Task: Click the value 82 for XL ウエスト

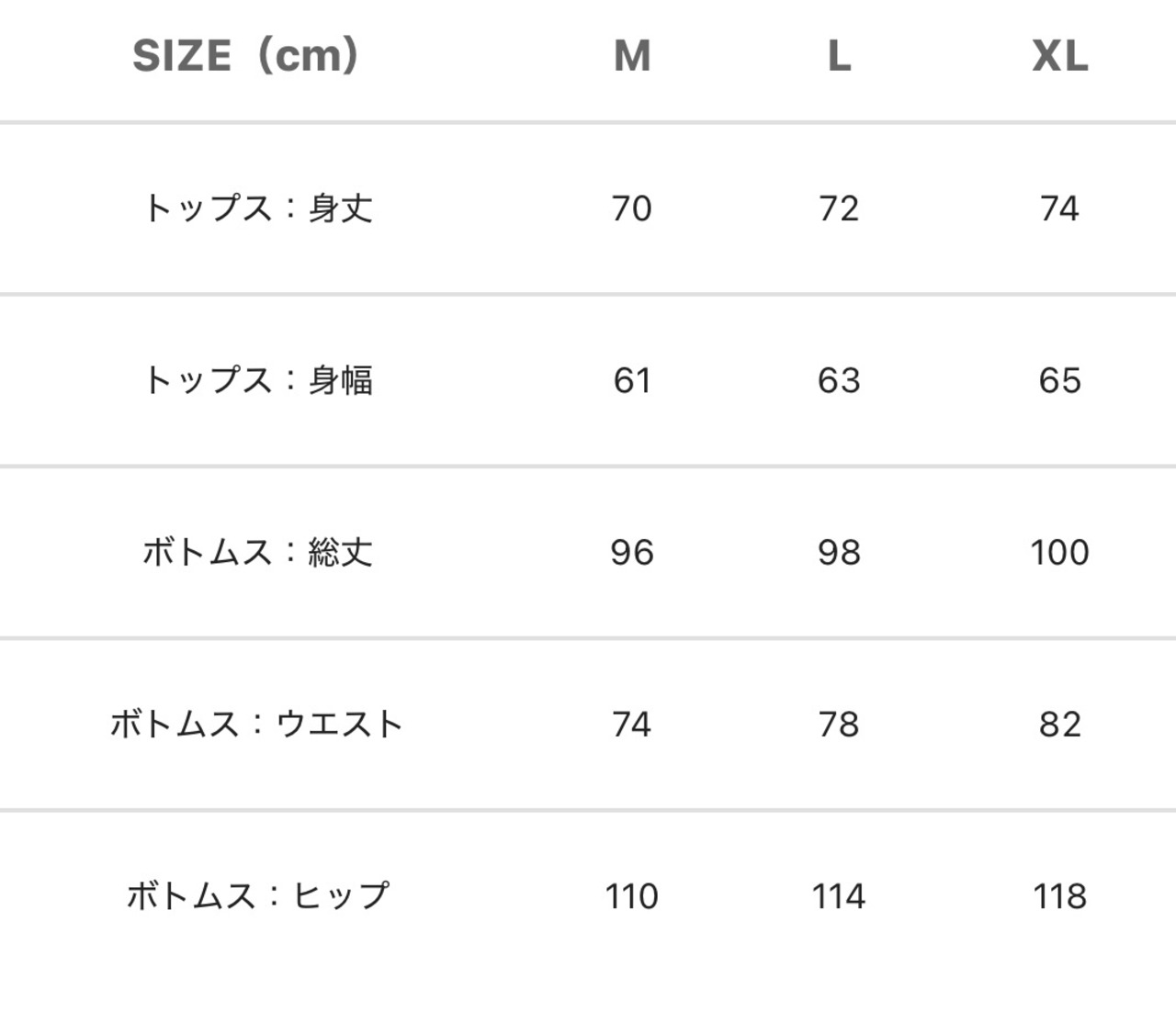Action: tap(1059, 725)
